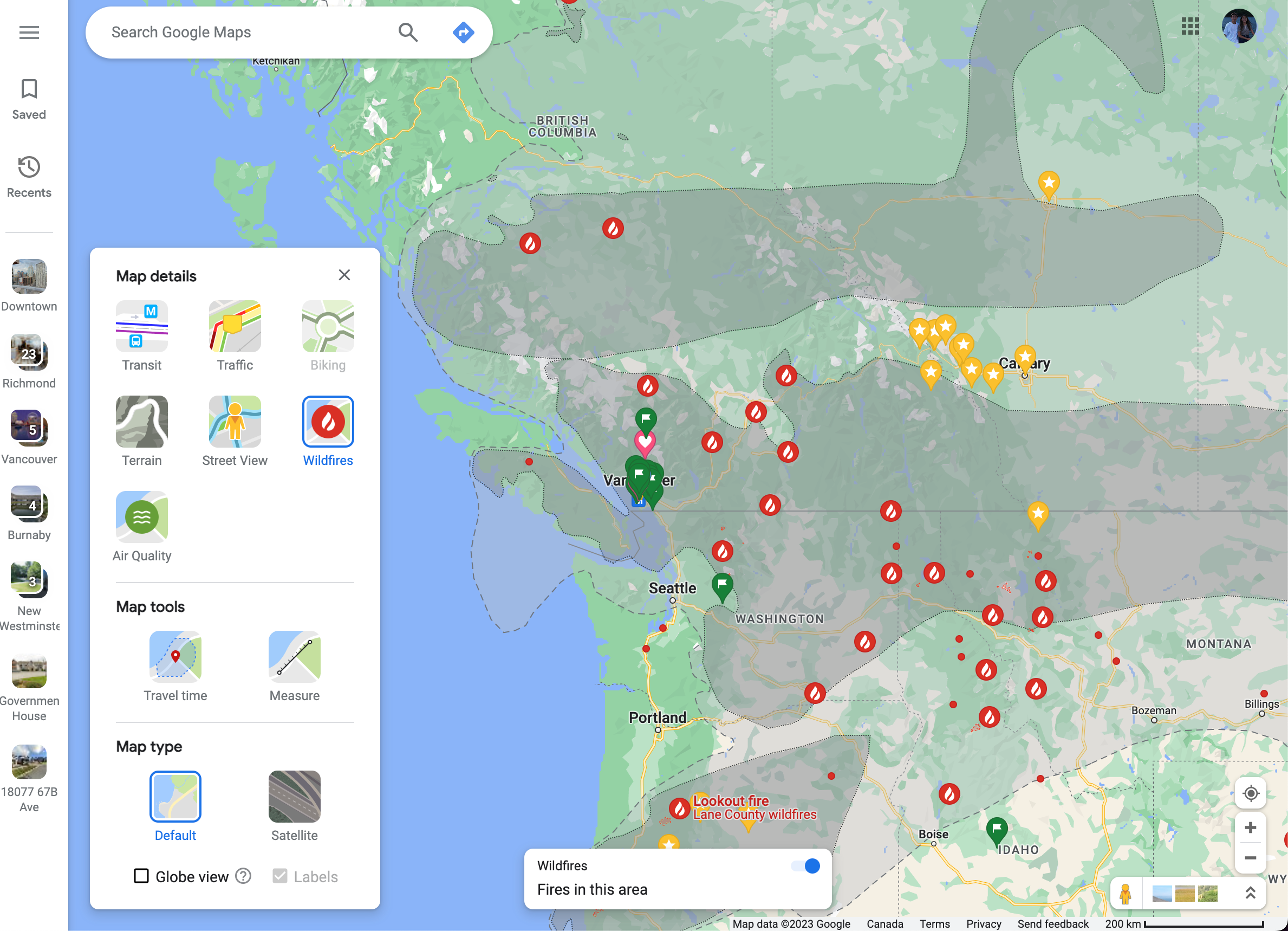Open the Recents sidebar item
The height and width of the screenshot is (931, 1288).
tap(29, 177)
